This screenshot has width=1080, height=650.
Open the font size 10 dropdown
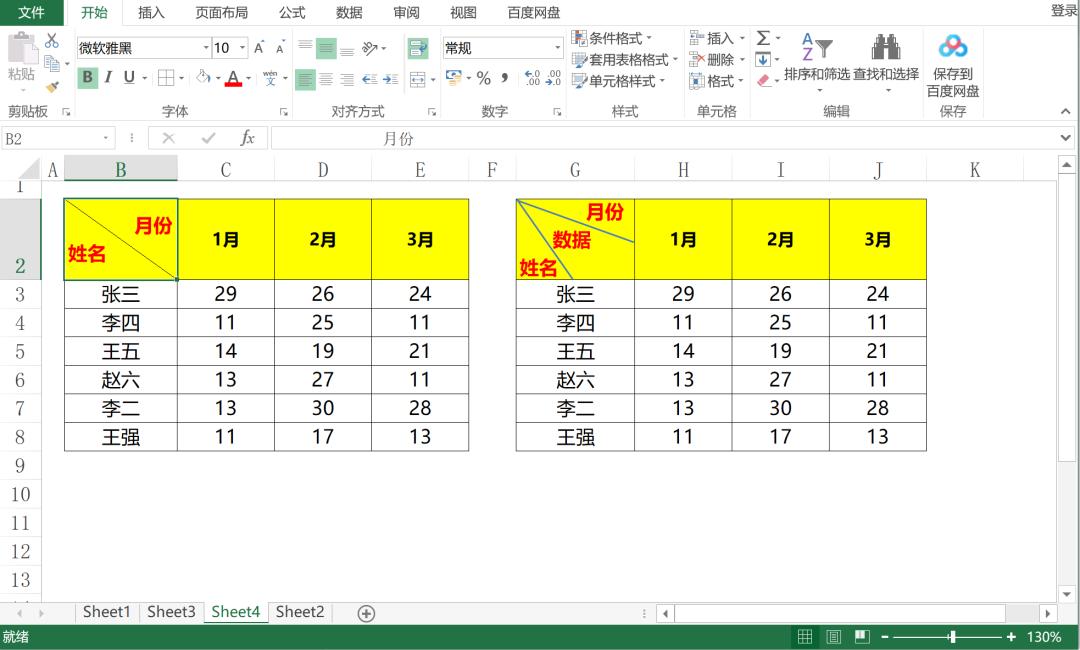[x=240, y=47]
